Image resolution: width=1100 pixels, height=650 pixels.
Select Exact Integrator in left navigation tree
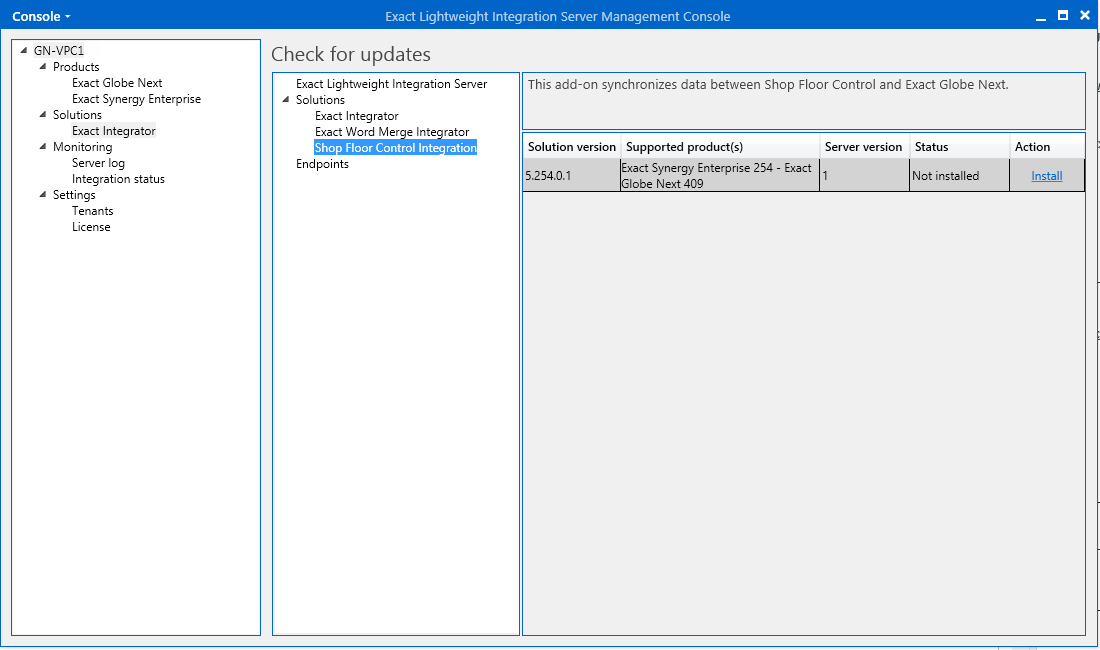point(114,130)
